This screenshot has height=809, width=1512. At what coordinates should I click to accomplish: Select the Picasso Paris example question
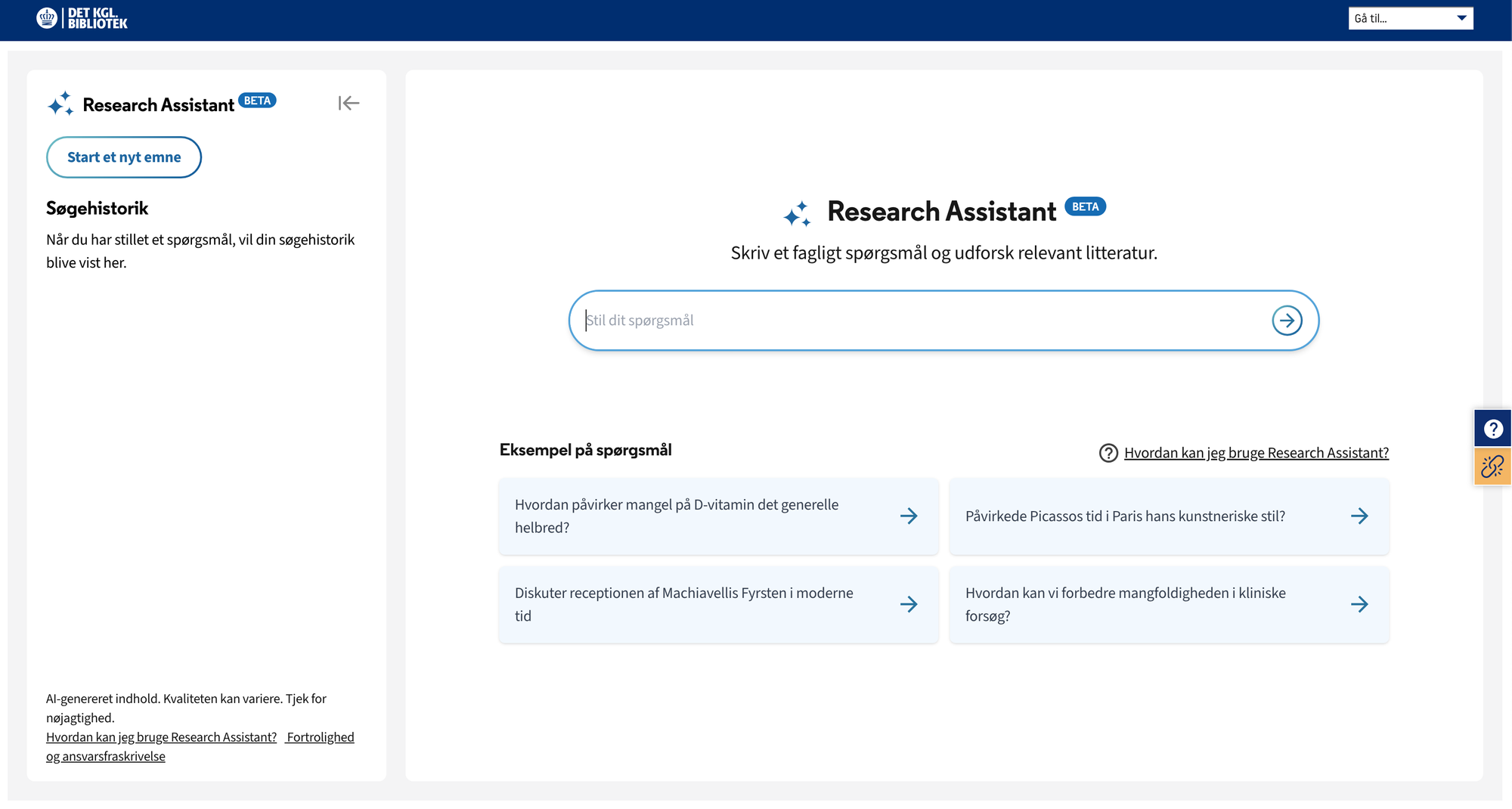[1169, 516]
